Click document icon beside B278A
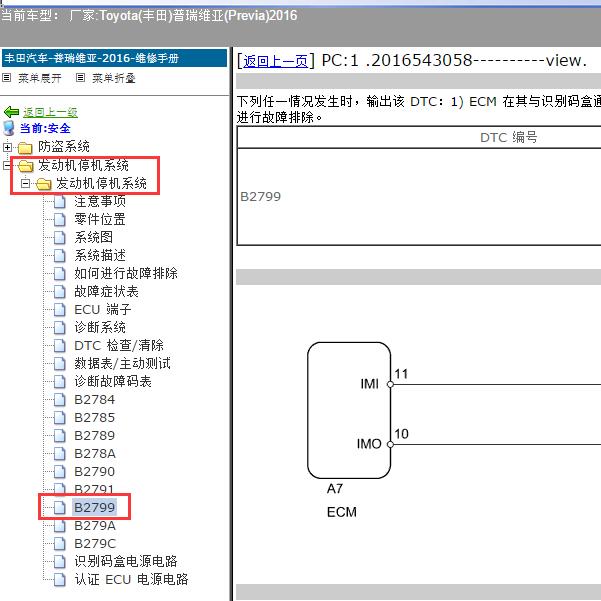Image resolution: width=601 pixels, height=601 pixels. coord(59,453)
